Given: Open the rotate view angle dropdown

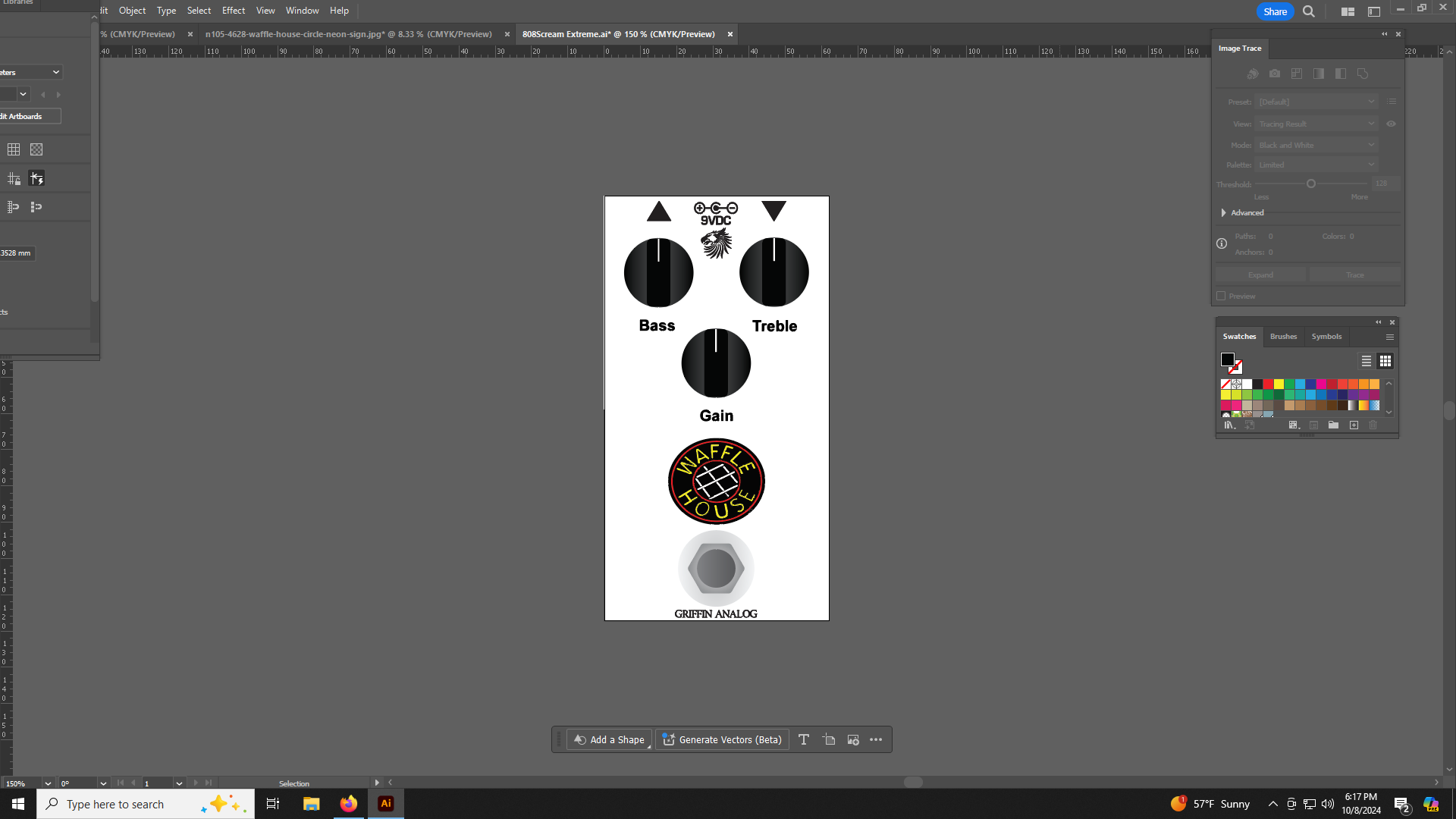Looking at the screenshot, I should (103, 783).
